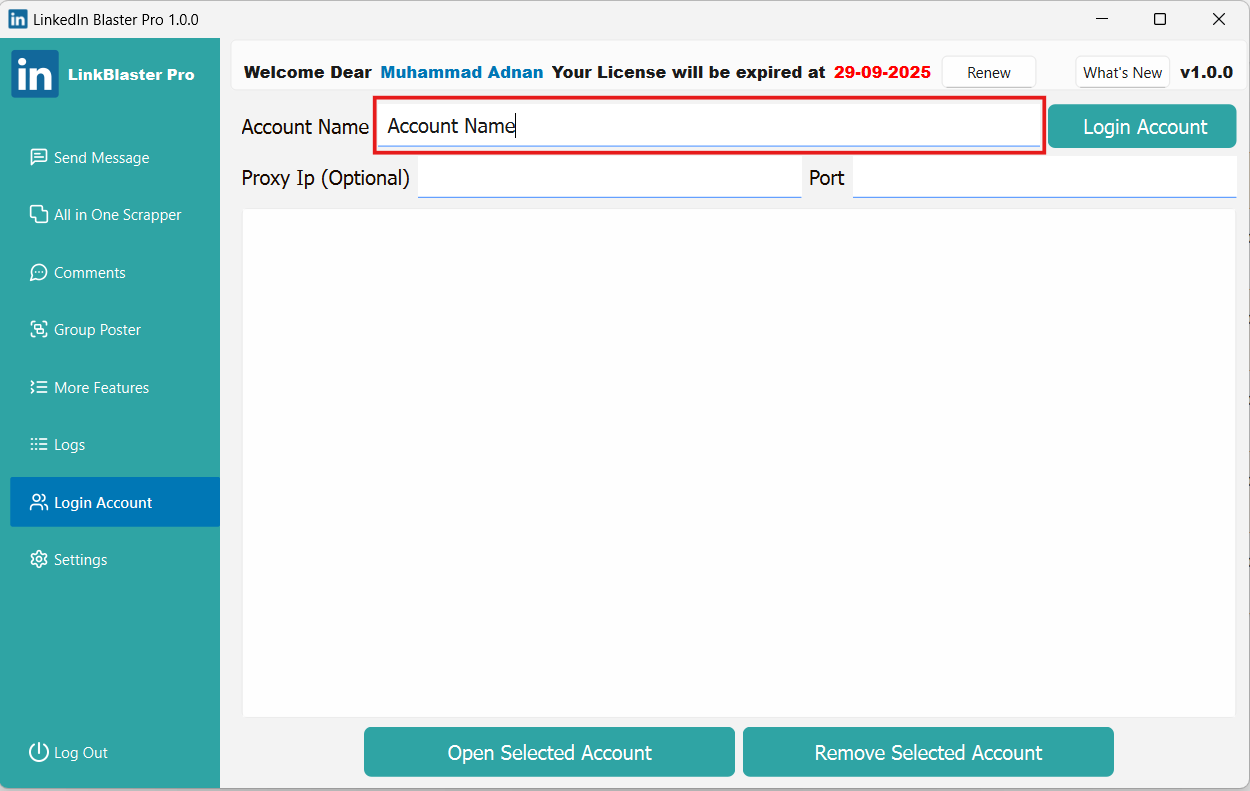Click the Renew license button

(x=988, y=72)
